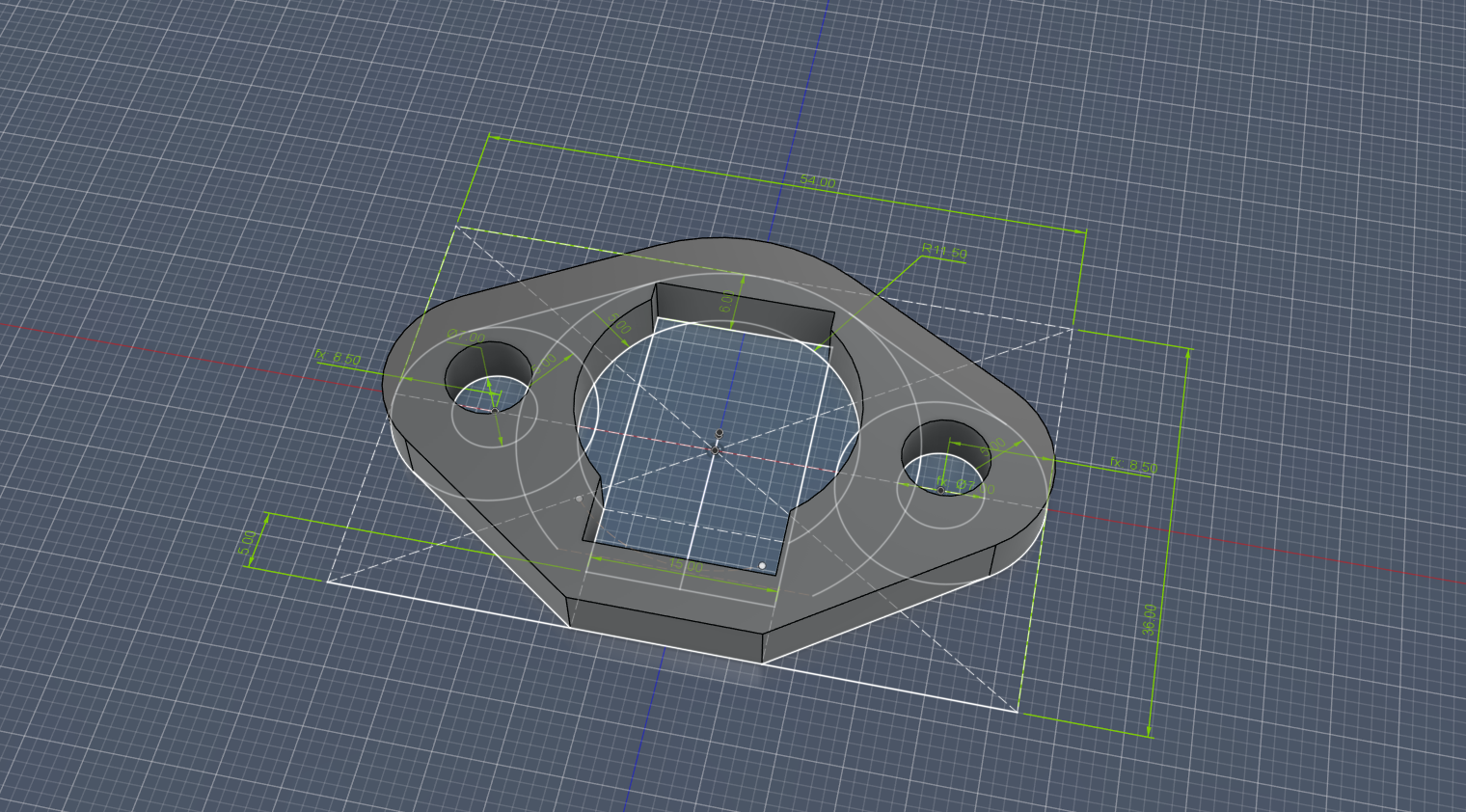Click the right mounting hole's center point
The height and width of the screenshot is (812, 1466).
pos(941,490)
